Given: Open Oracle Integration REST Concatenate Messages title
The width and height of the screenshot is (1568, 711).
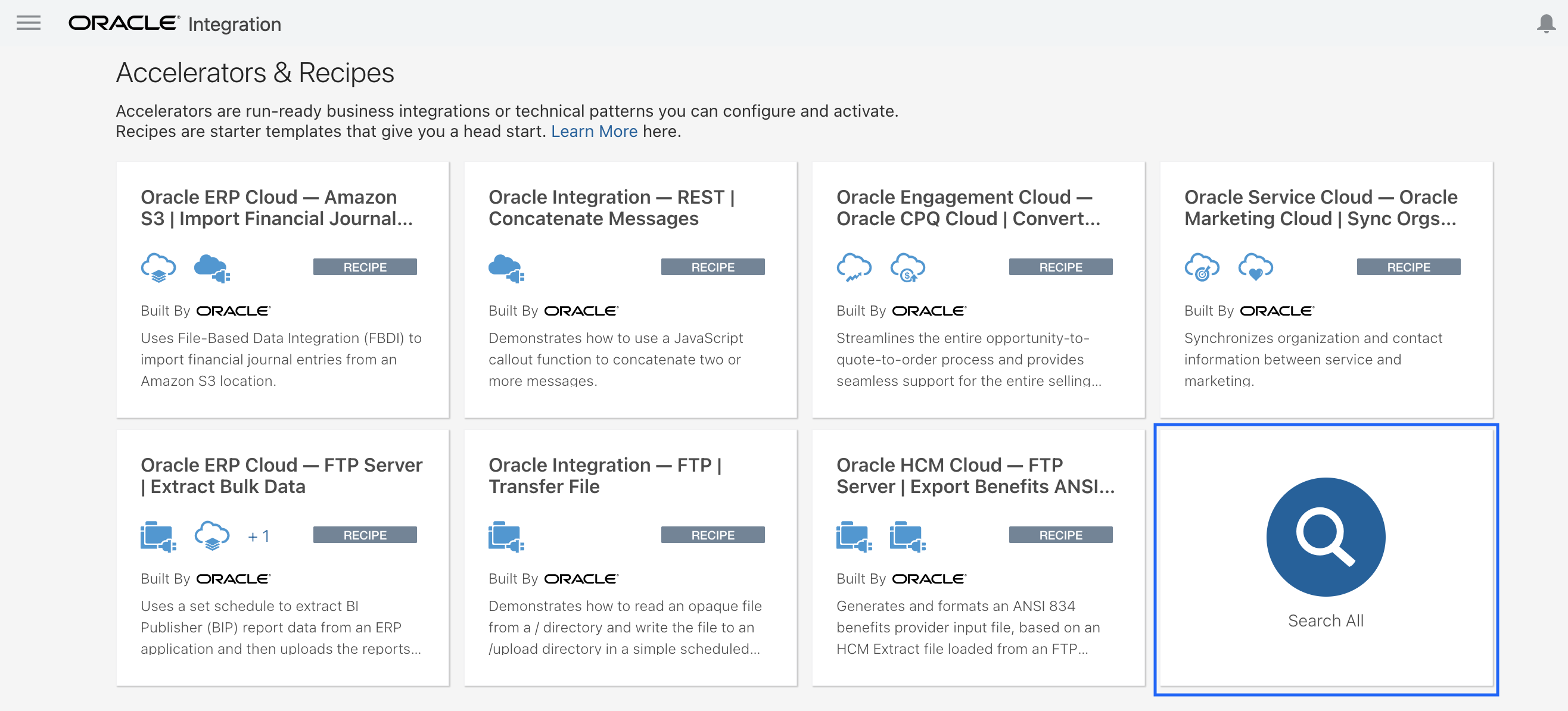Looking at the screenshot, I should coord(611,207).
